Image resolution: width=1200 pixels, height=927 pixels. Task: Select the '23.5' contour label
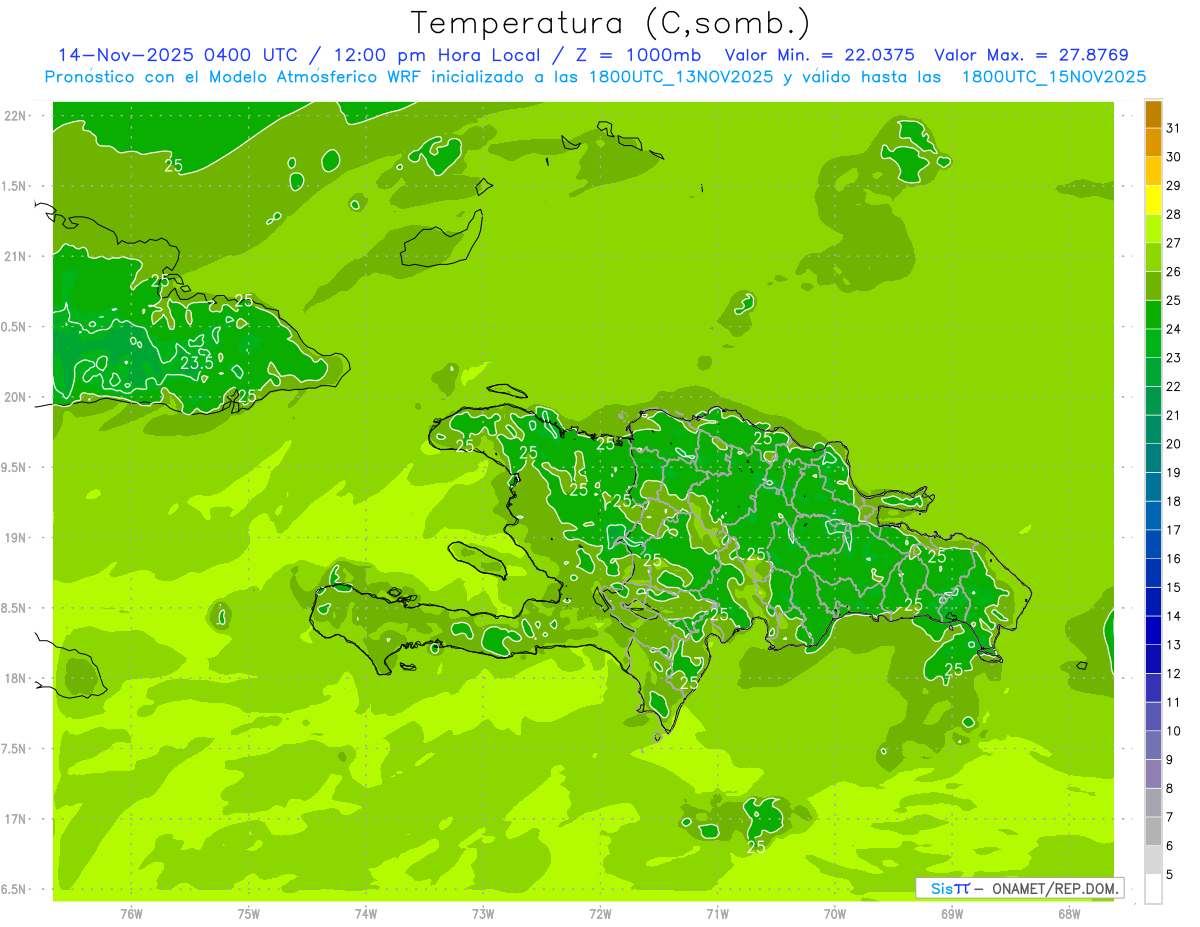197,362
